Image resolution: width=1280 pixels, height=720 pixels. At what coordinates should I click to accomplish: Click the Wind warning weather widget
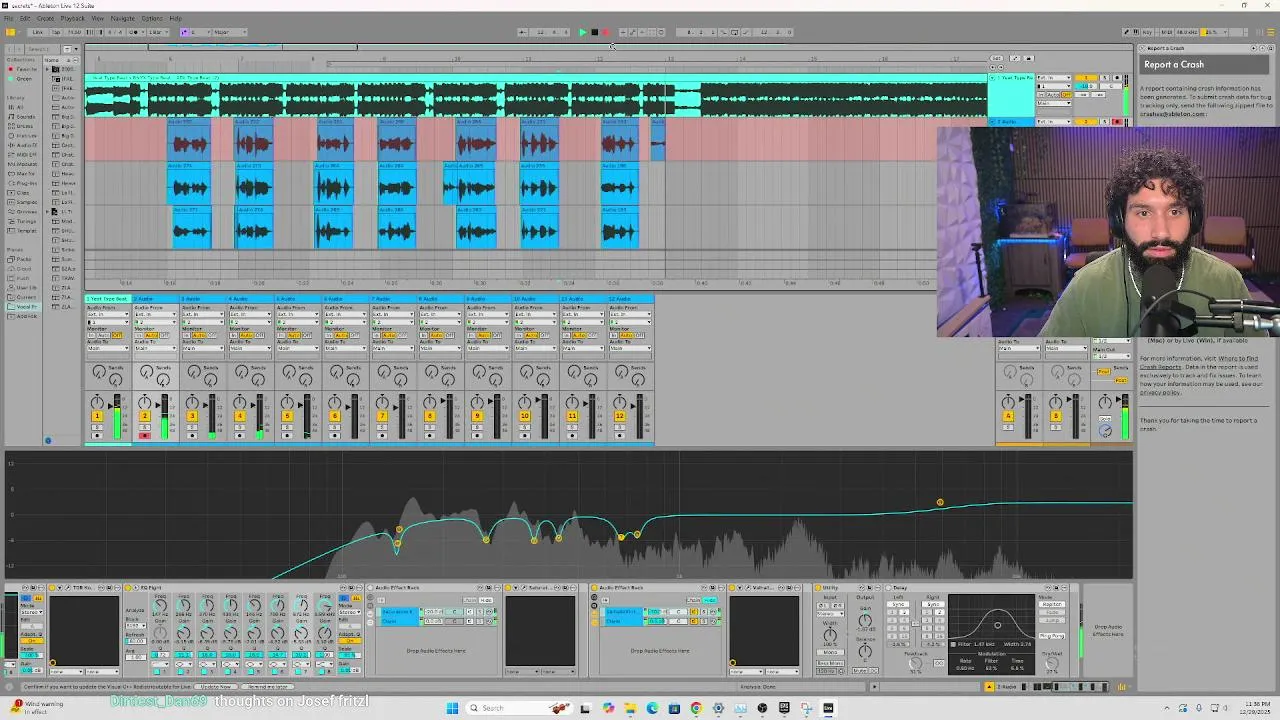coord(38,707)
